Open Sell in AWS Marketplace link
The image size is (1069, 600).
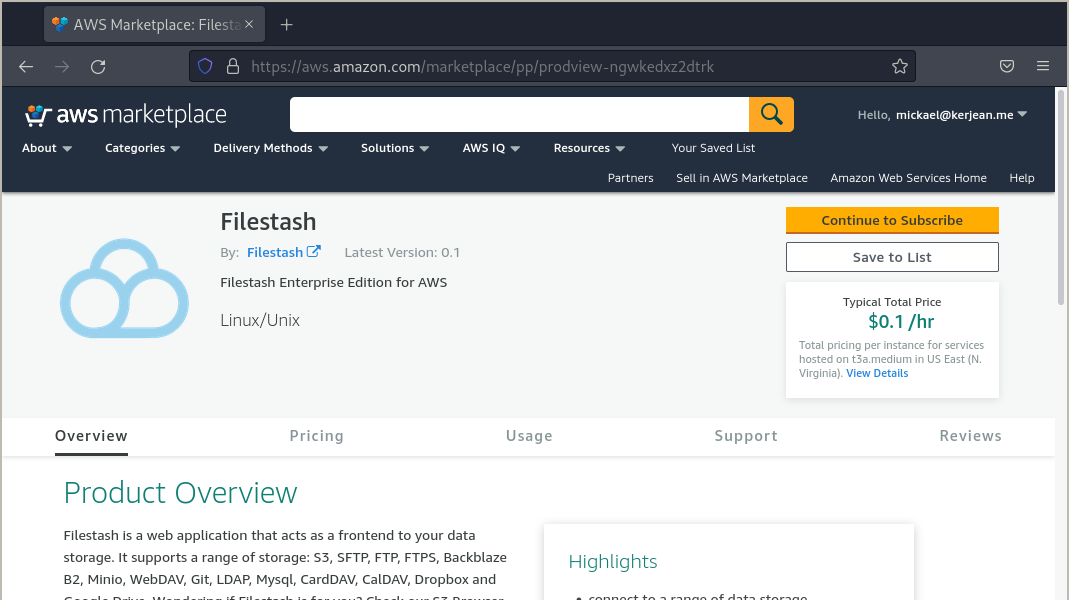point(742,178)
